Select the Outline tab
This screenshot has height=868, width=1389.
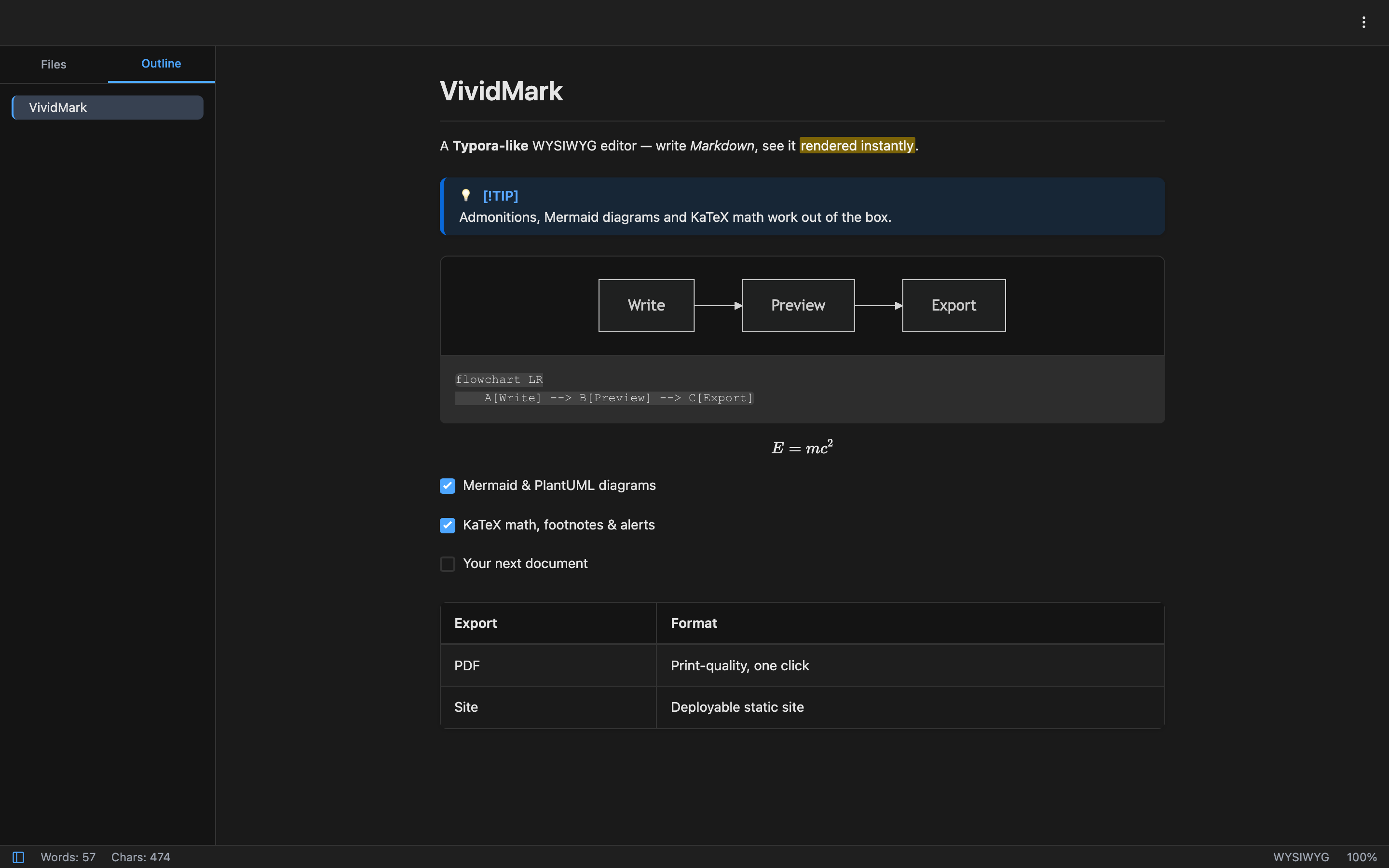click(x=161, y=64)
